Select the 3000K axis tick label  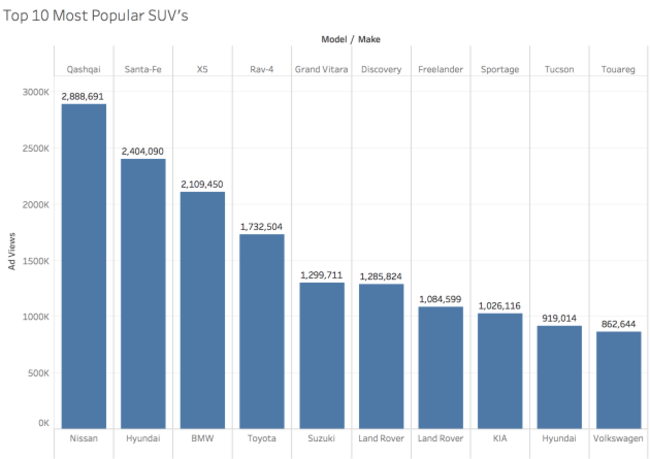(x=36, y=92)
